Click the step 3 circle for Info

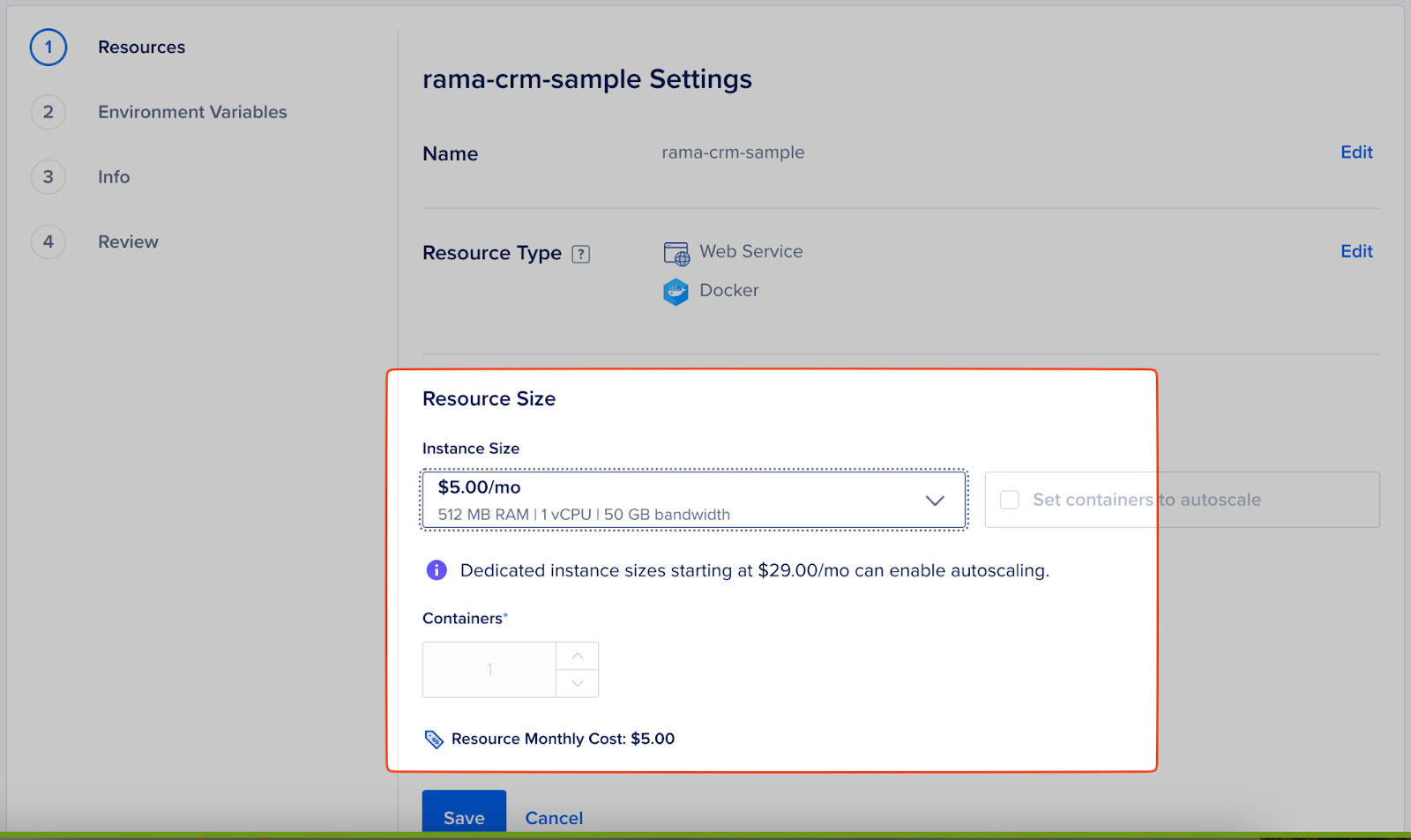click(49, 177)
